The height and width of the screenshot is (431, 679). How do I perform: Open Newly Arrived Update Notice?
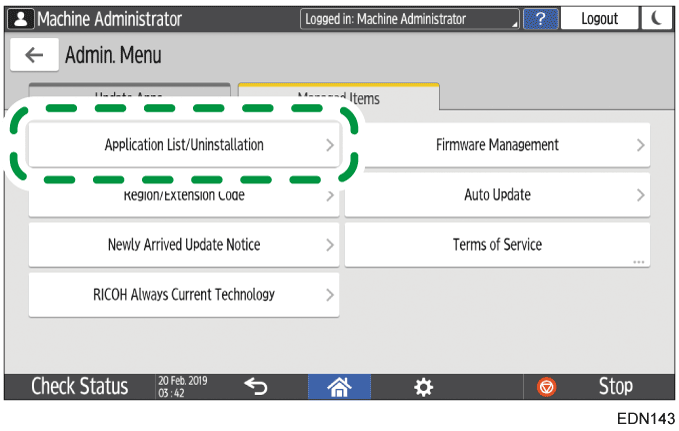point(184,244)
